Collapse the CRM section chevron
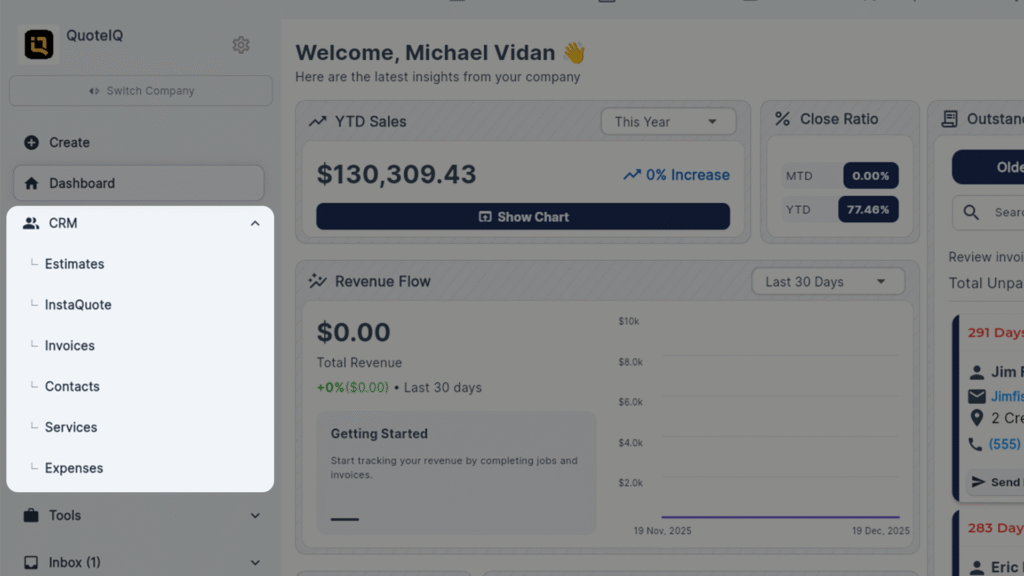This screenshot has width=1024, height=576. point(255,222)
